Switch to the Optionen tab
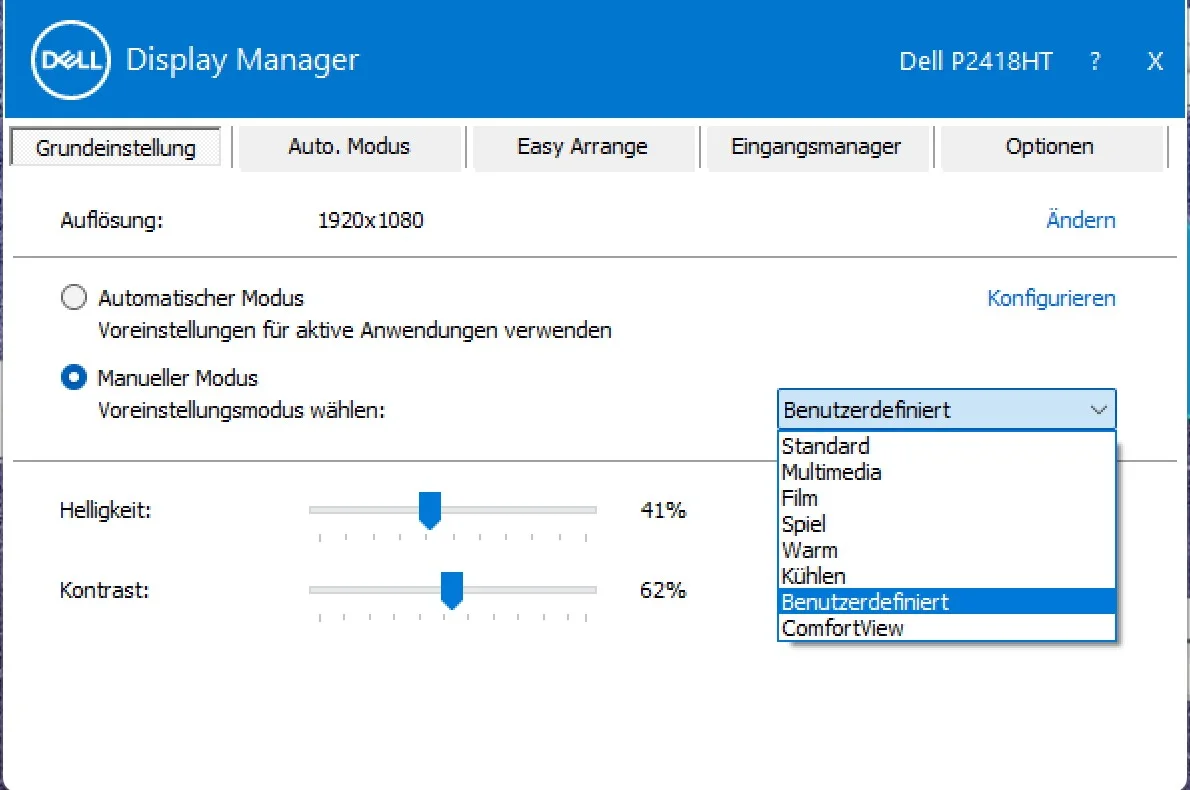Image resolution: width=1190 pixels, height=790 pixels. (x=1050, y=146)
